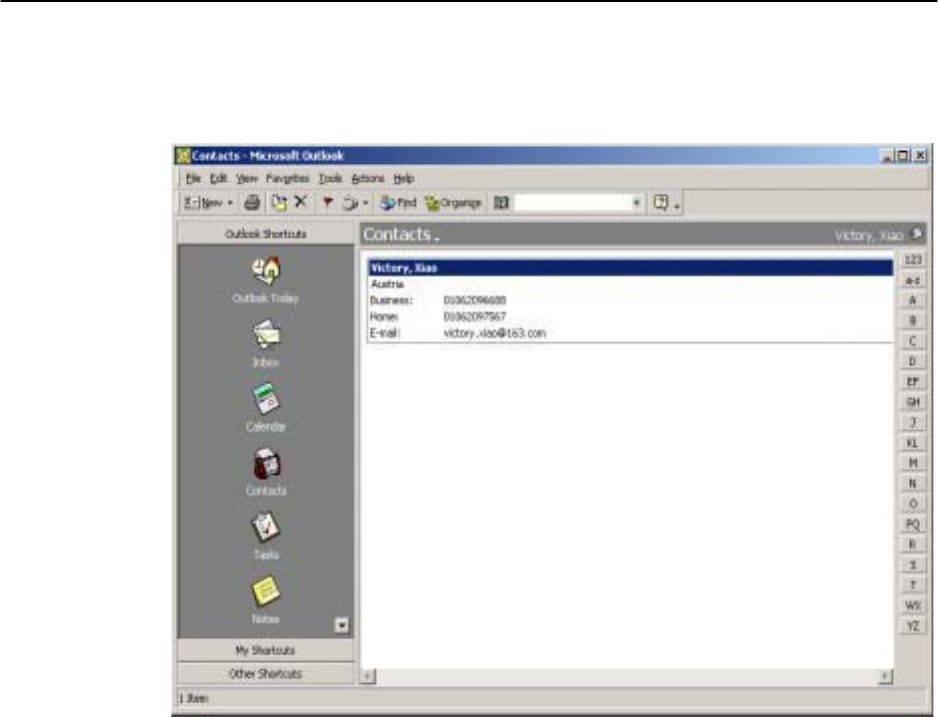Screen dimensions: 938x717
Task: Open the Tasks shortcut
Action: (266, 536)
